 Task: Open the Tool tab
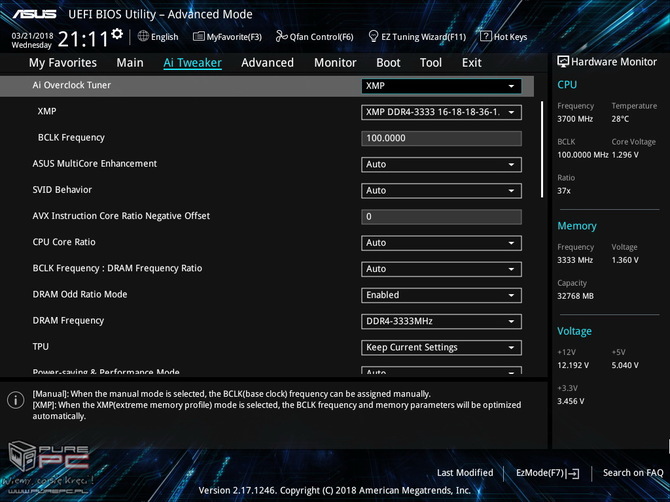(x=431, y=63)
